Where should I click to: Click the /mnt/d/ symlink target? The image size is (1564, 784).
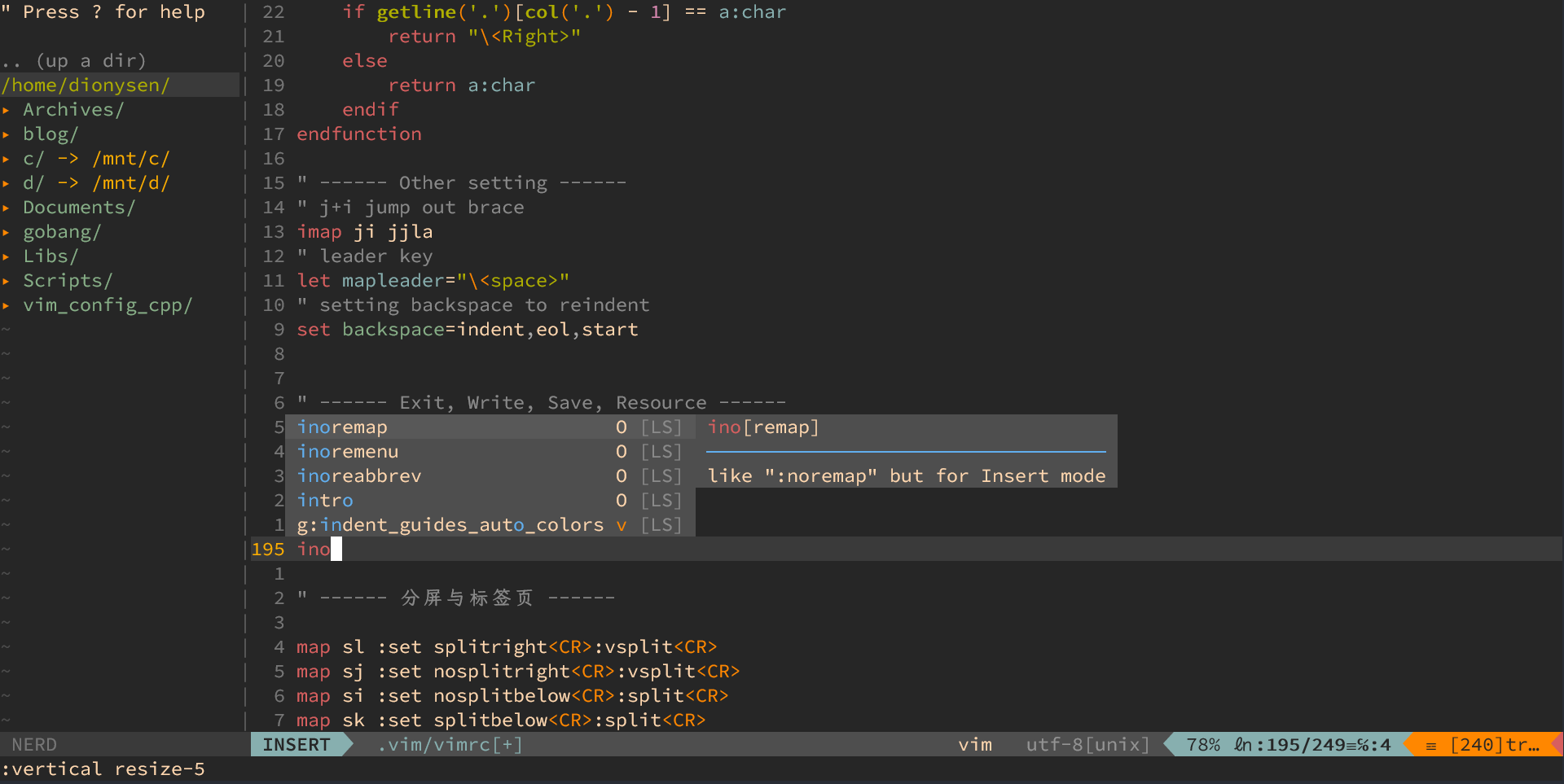click(x=131, y=183)
